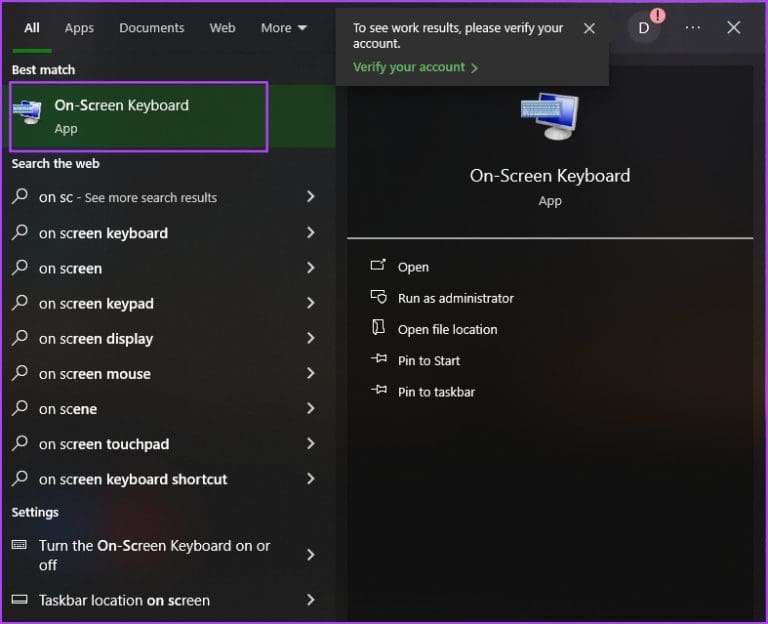The height and width of the screenshot is (624, 768).
Task: Dismiss the verify account notification
Action: pyautogui.click(x=589, y=29)
